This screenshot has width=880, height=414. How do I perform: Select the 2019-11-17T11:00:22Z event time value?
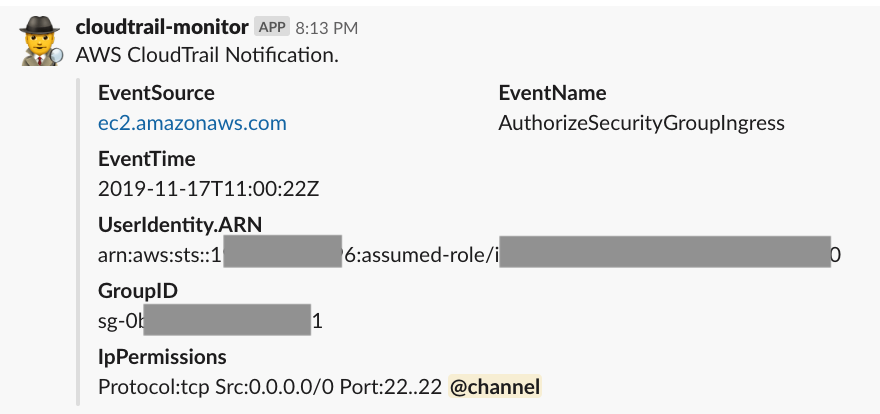pyautogui.click(x=208, y=188)
